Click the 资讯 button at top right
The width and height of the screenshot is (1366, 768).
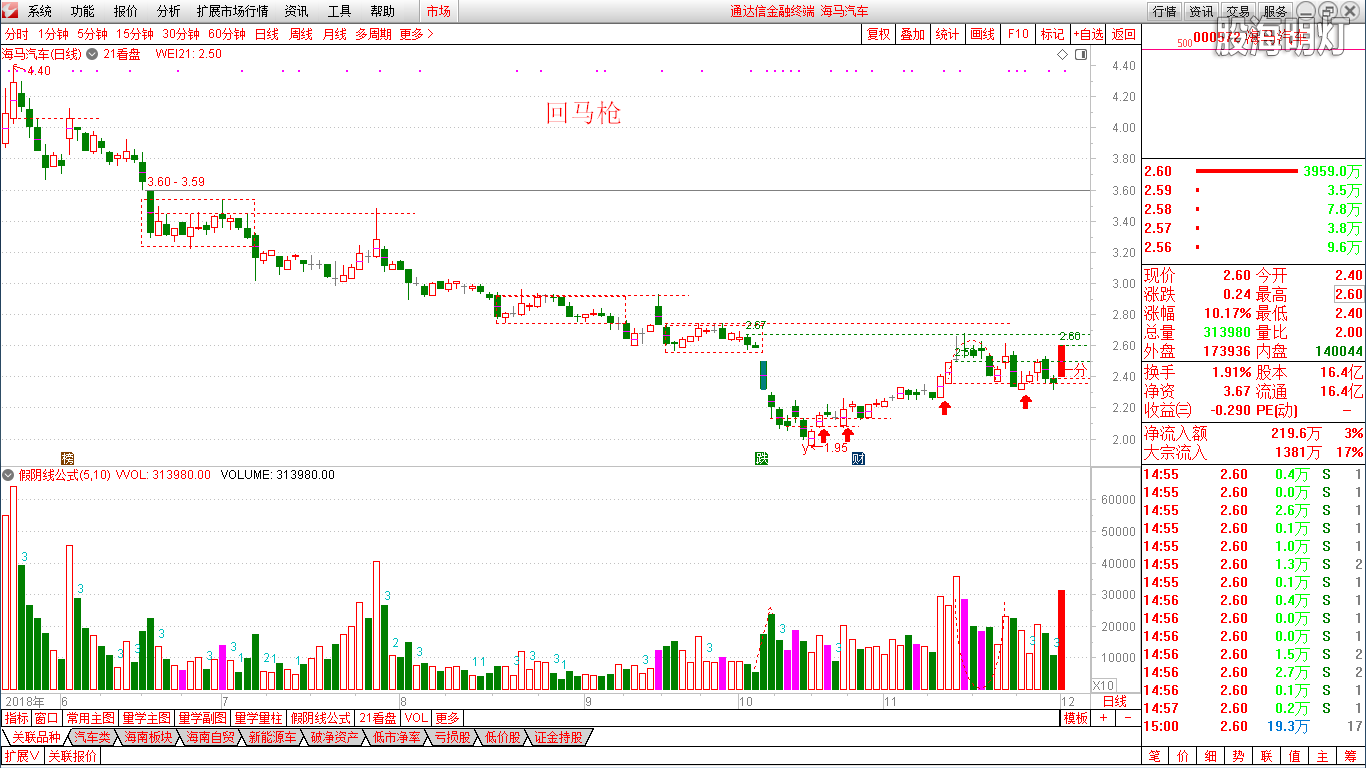[x=1201, y=12]
